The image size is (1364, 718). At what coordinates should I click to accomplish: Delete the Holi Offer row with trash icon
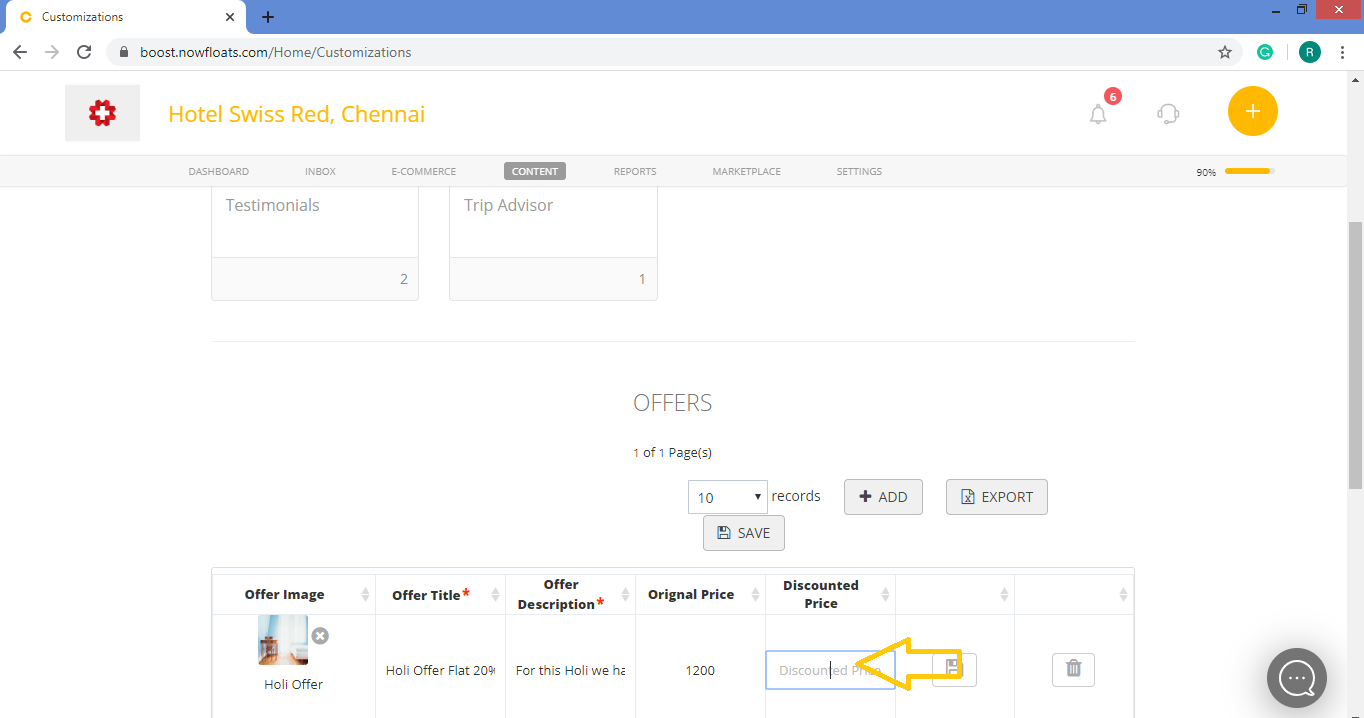pos(1073,669)
